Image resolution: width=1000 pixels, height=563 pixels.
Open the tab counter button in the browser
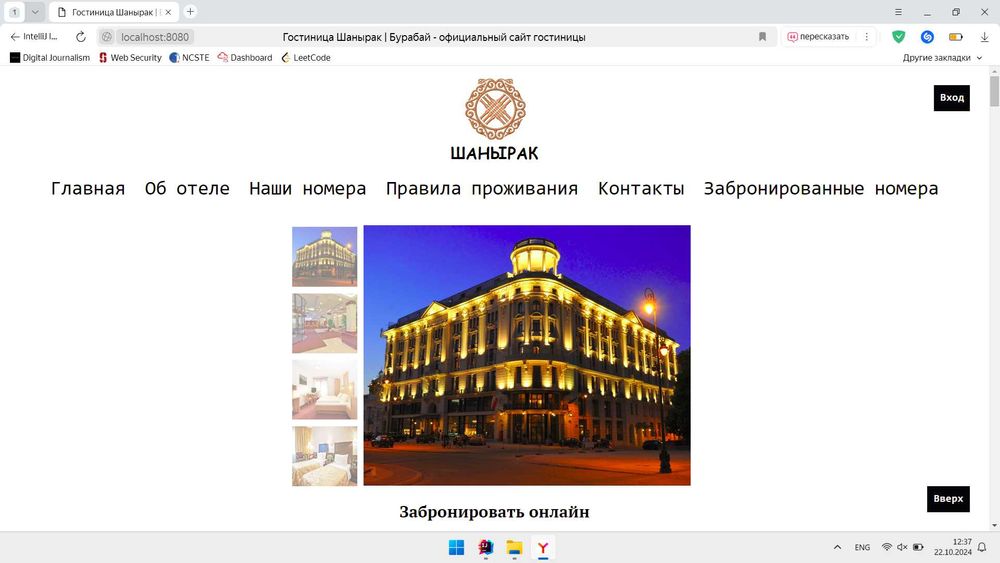point(14,12)
